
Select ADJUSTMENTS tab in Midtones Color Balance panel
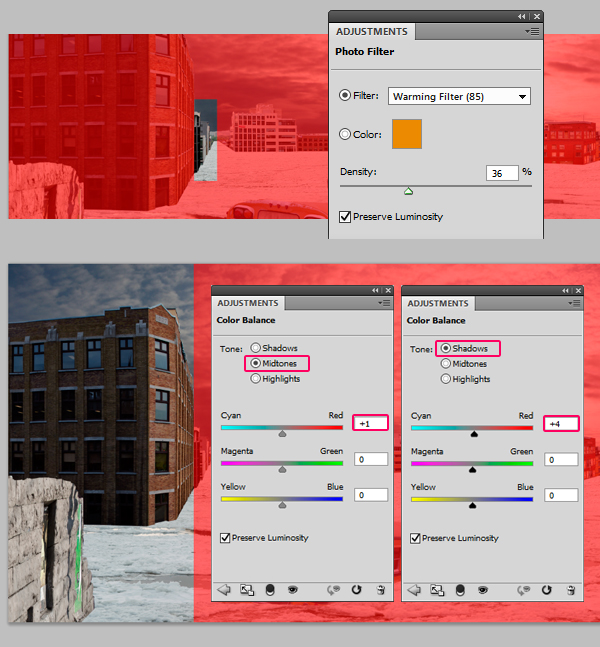[248, 303]
